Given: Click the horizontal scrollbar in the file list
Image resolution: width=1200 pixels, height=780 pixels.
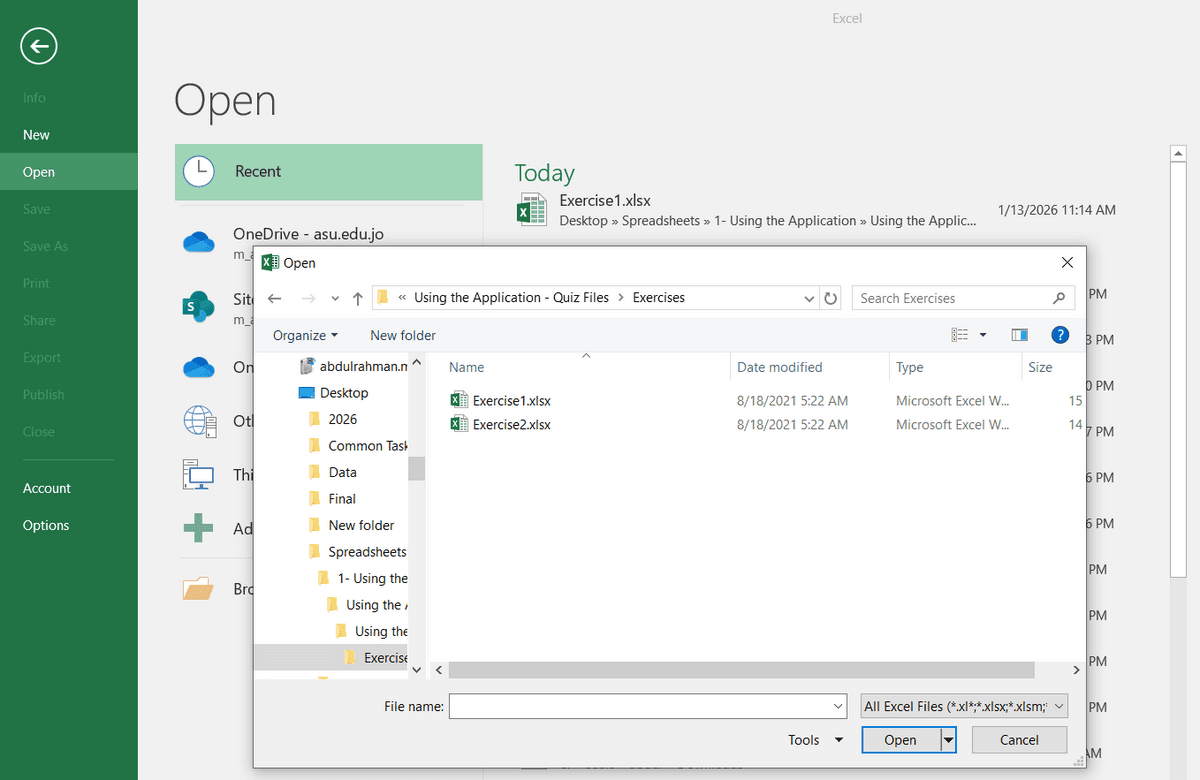Looking at the screenshot, I should tap(741, 670).
